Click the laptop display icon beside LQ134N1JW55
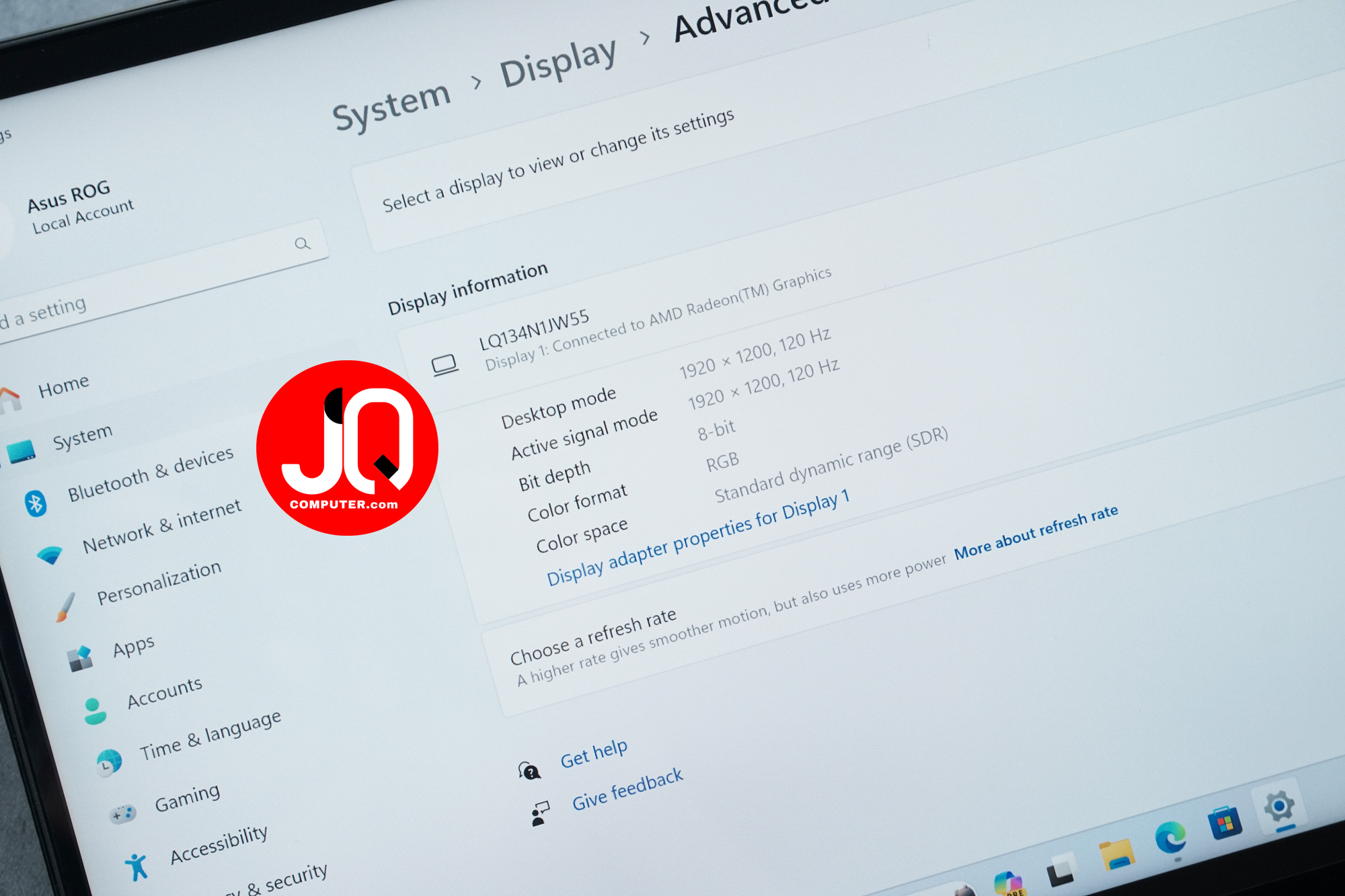 click(445, 366)
